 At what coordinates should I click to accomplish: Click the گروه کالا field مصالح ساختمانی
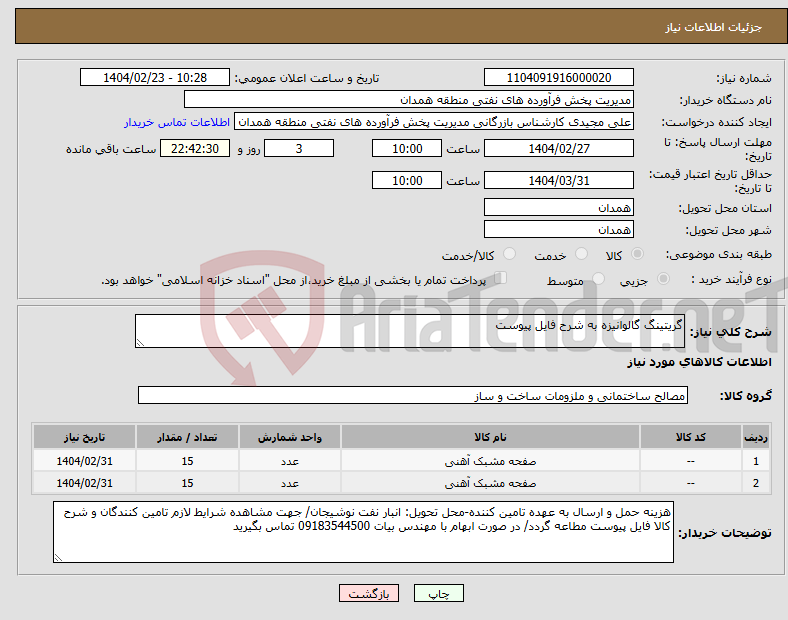click(413, 395)
